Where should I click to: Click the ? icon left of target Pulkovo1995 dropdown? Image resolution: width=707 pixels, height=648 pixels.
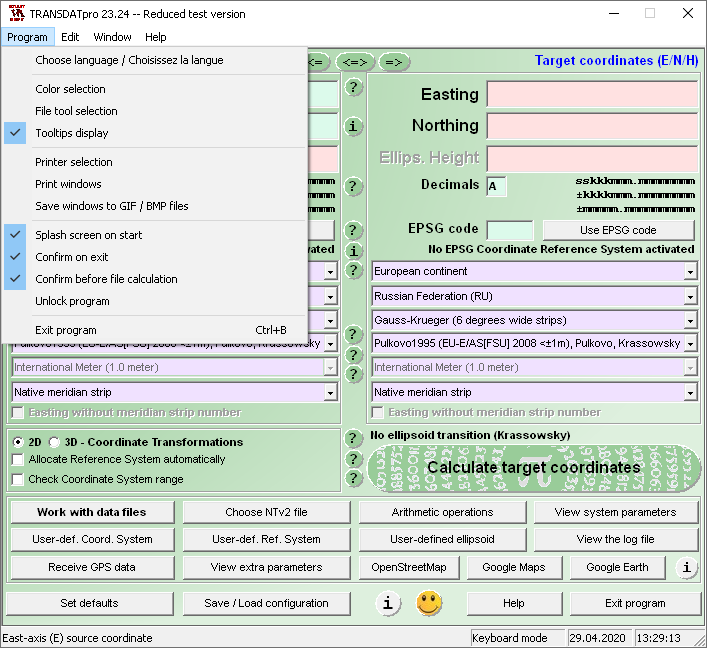tap(354, 335)
